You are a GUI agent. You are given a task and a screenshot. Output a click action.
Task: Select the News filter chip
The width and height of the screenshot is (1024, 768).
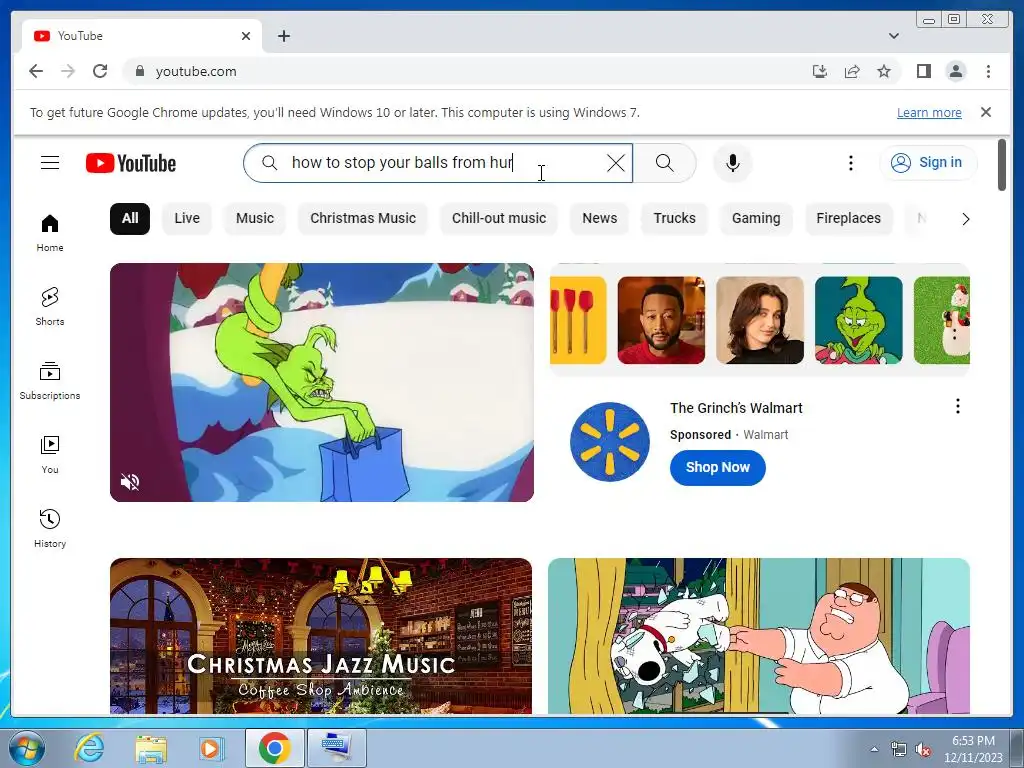point(600,218)
